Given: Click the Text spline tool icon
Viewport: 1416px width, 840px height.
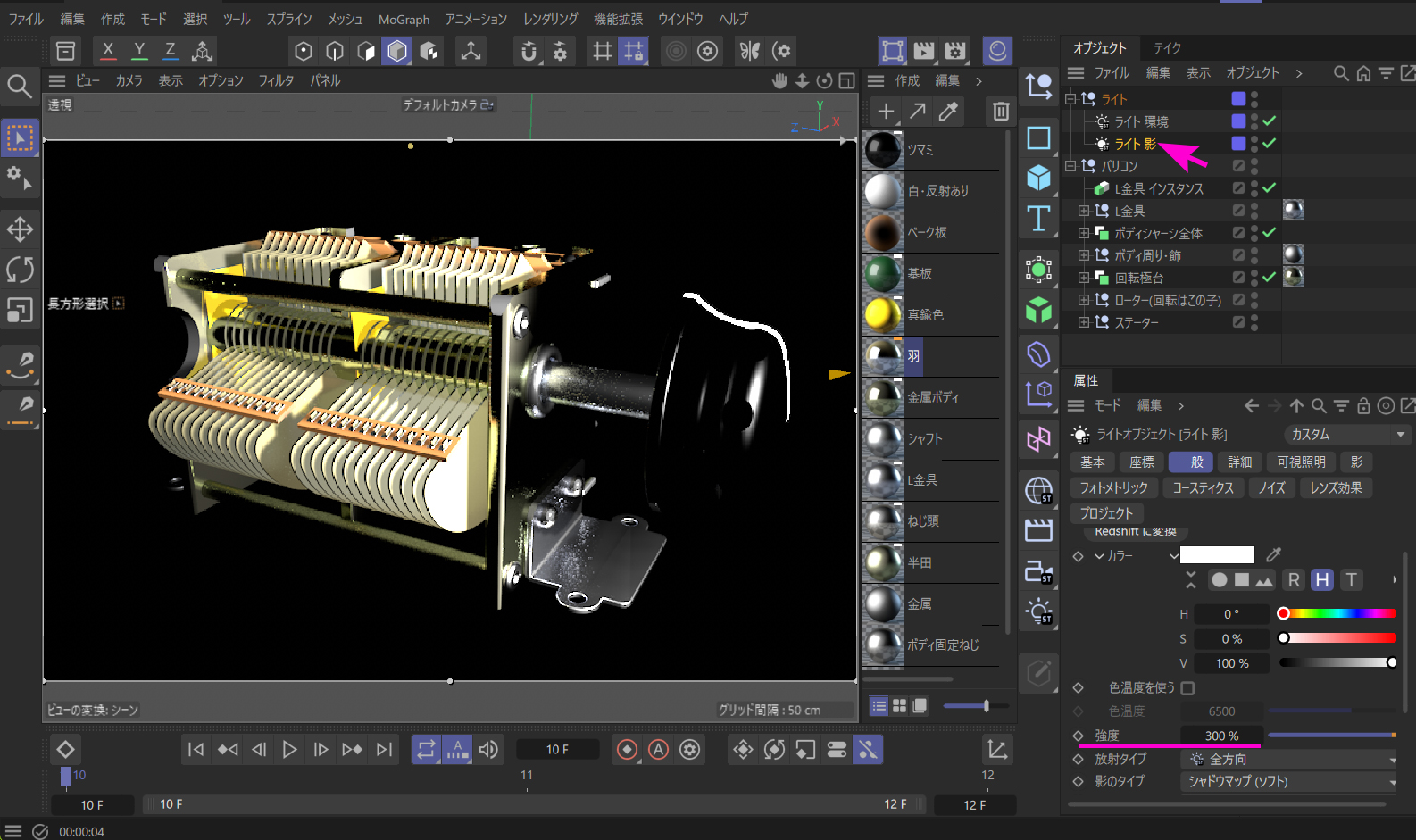Looking at the screenshot, I should (1038, 219).
